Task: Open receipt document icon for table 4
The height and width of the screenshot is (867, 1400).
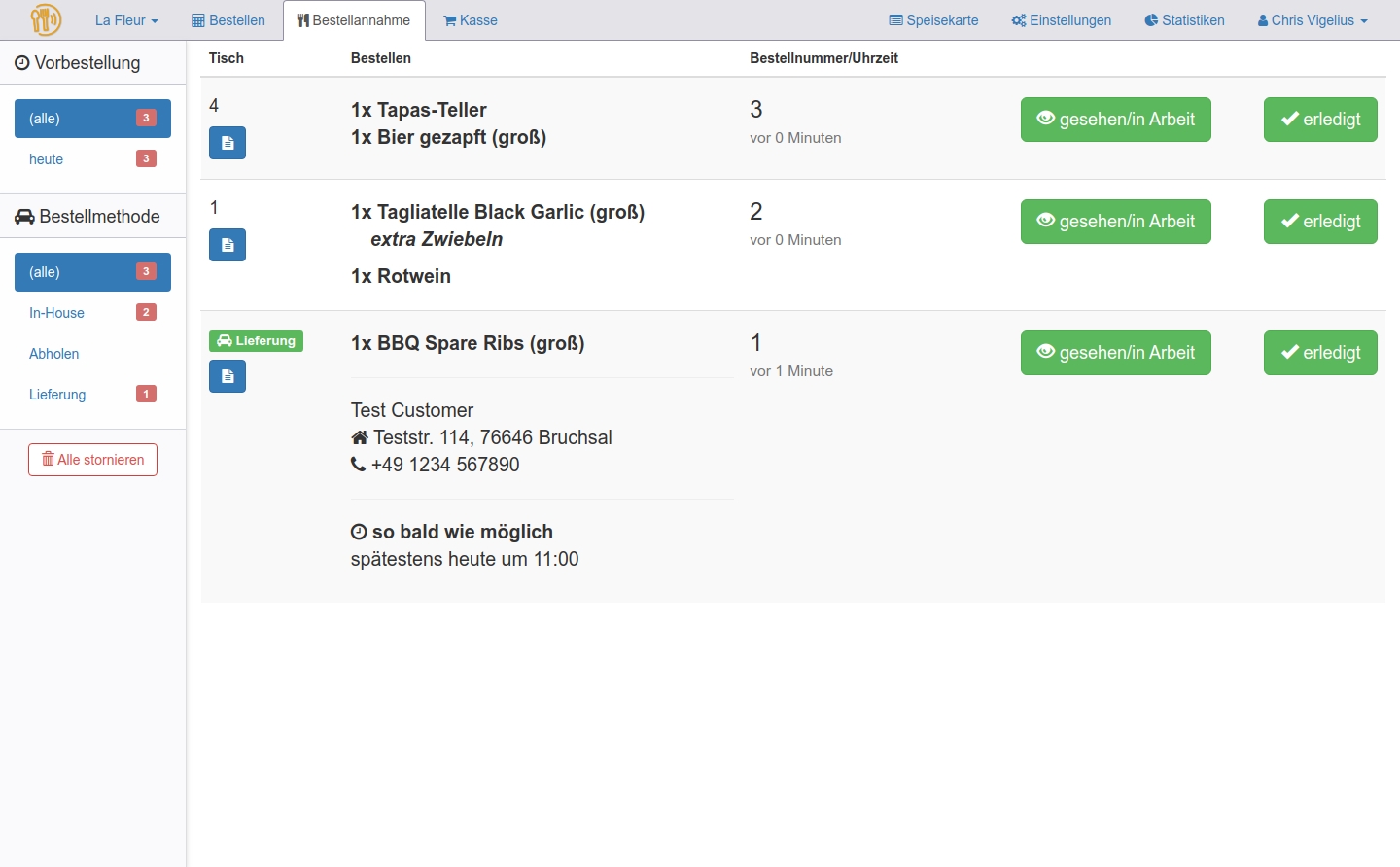Action: click(227, 143)
